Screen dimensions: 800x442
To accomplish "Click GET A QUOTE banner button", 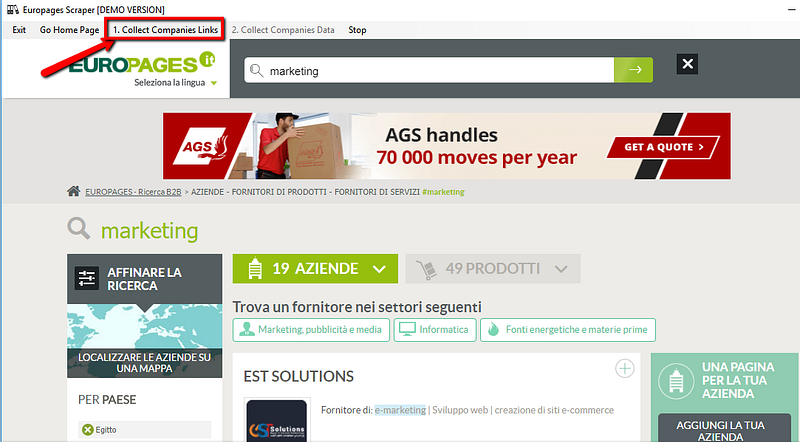I will [663, 147].
